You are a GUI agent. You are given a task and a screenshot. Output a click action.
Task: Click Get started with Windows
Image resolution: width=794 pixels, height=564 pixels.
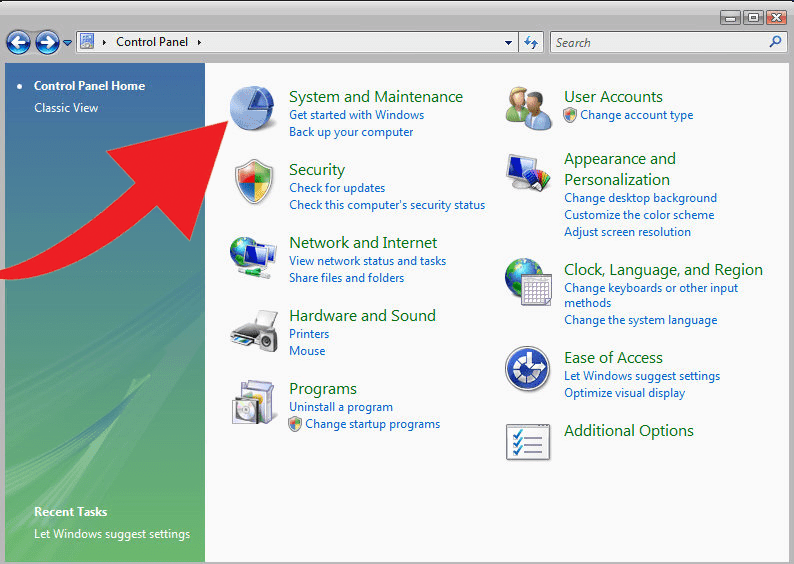pos(356,115)
